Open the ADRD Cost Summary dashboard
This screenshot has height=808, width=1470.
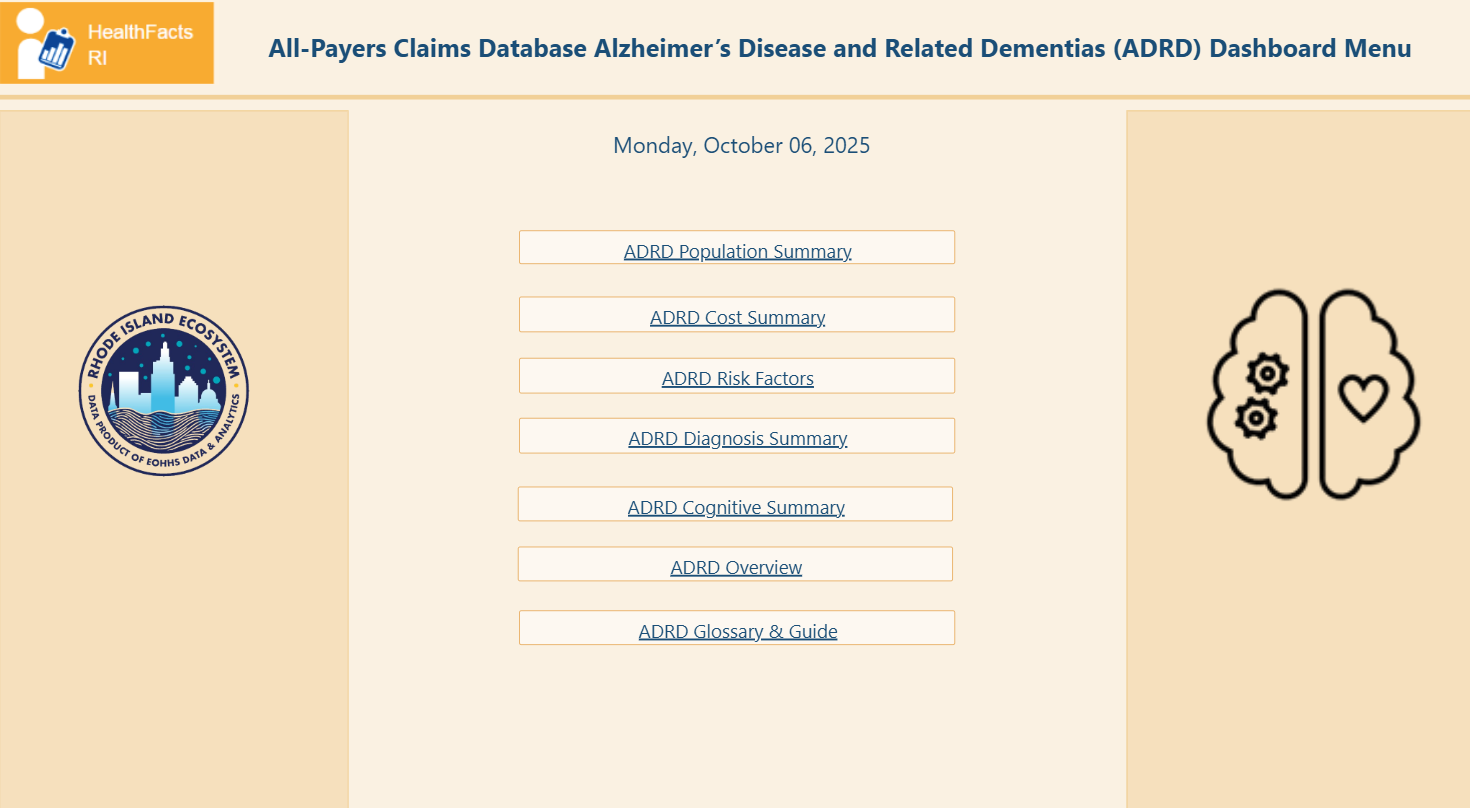737,317
